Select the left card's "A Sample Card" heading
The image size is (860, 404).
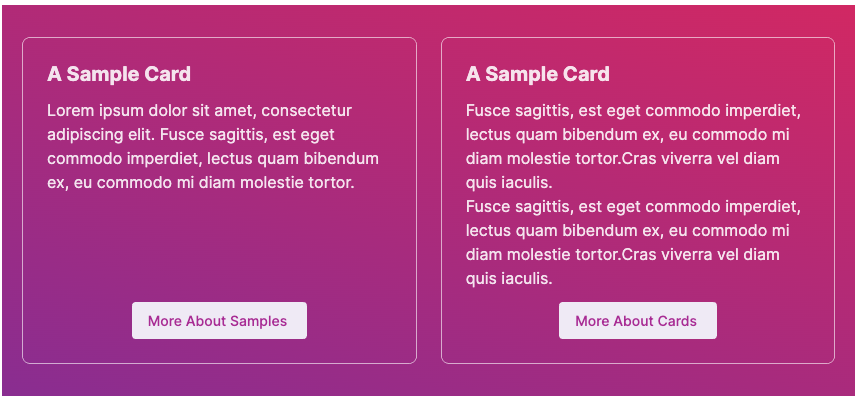(119, 74)
